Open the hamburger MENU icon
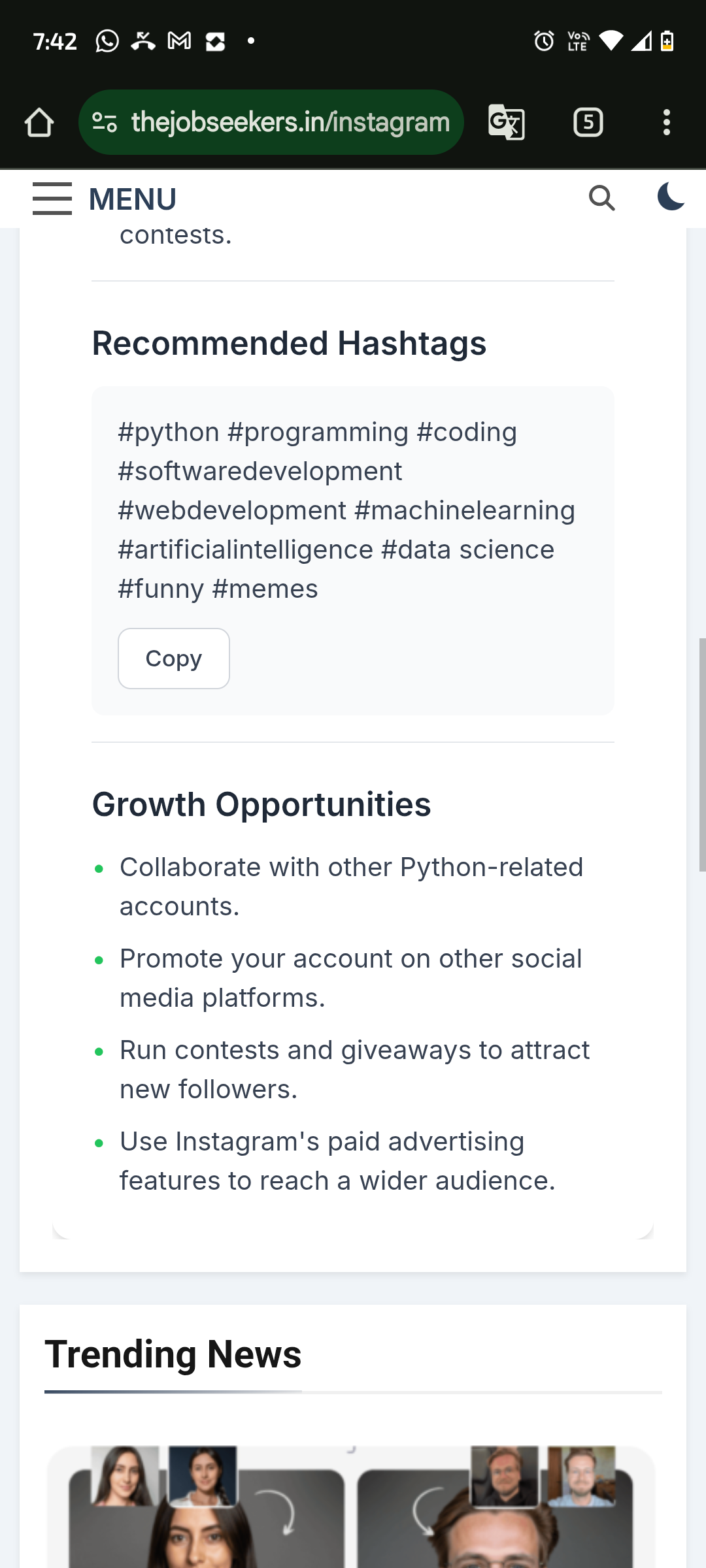Image resolution: width=706 pixels, height=1568 pixels. coord(52,199)
